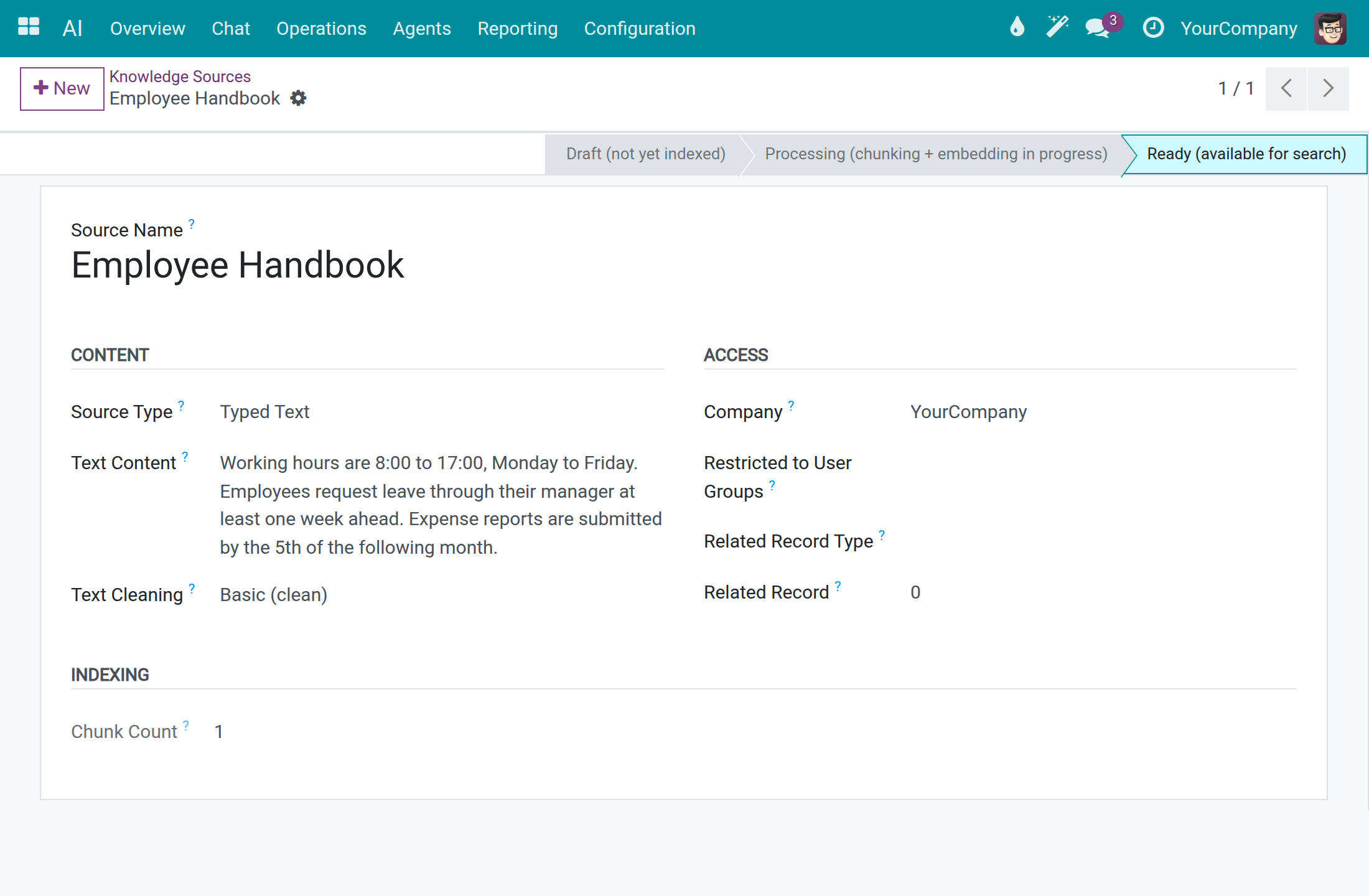Open the Agents menu
The height and width of the screenshot is (896, 1369).
point(422,29)
